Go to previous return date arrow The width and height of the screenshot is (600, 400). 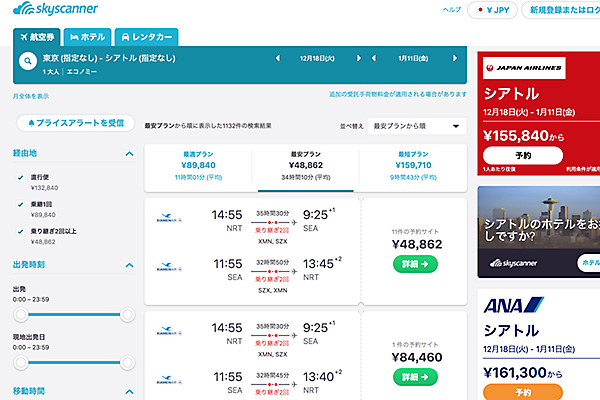(374, 58)
